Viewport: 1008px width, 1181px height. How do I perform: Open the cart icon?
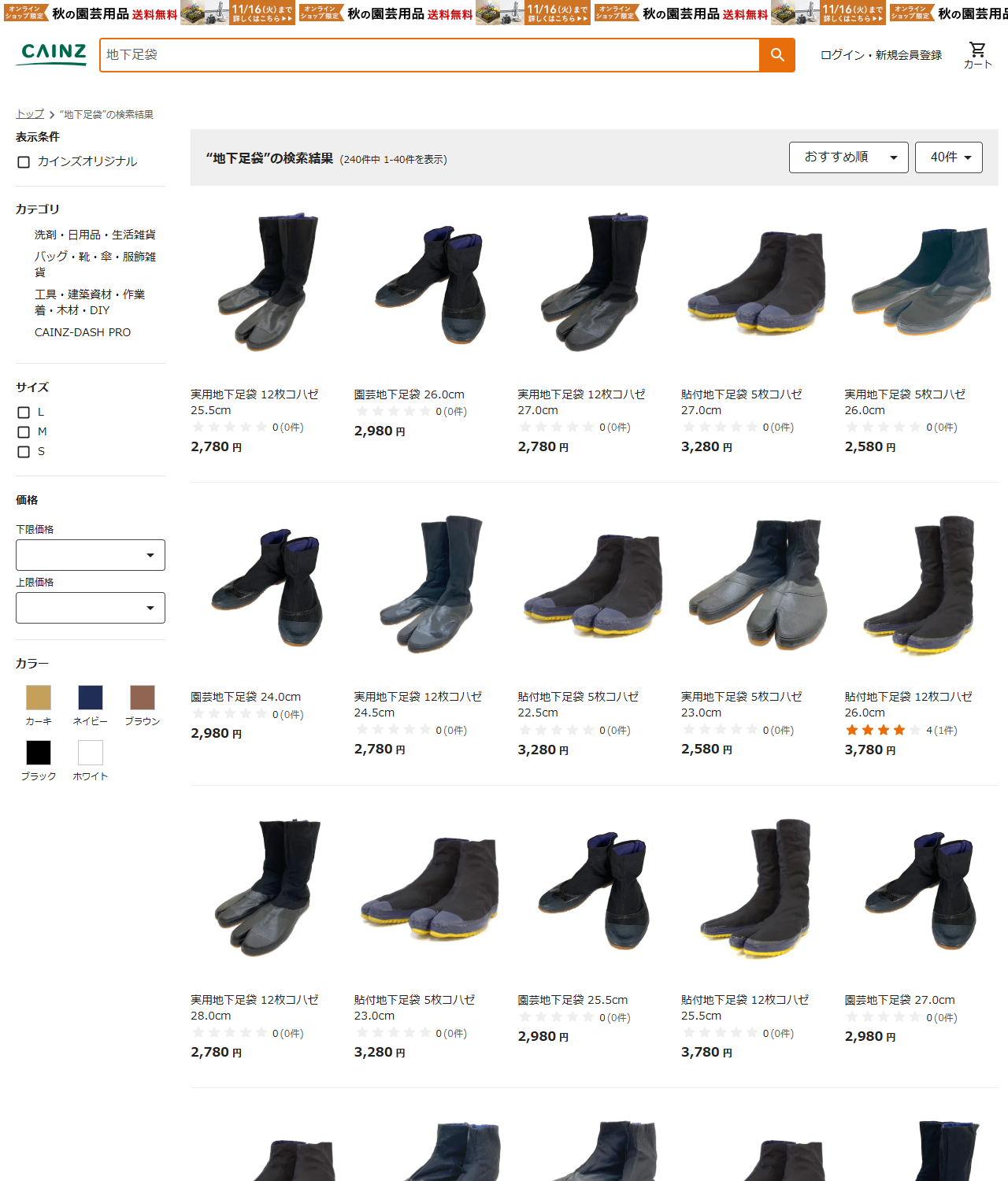pyautogui.click(x=977, y=55)
